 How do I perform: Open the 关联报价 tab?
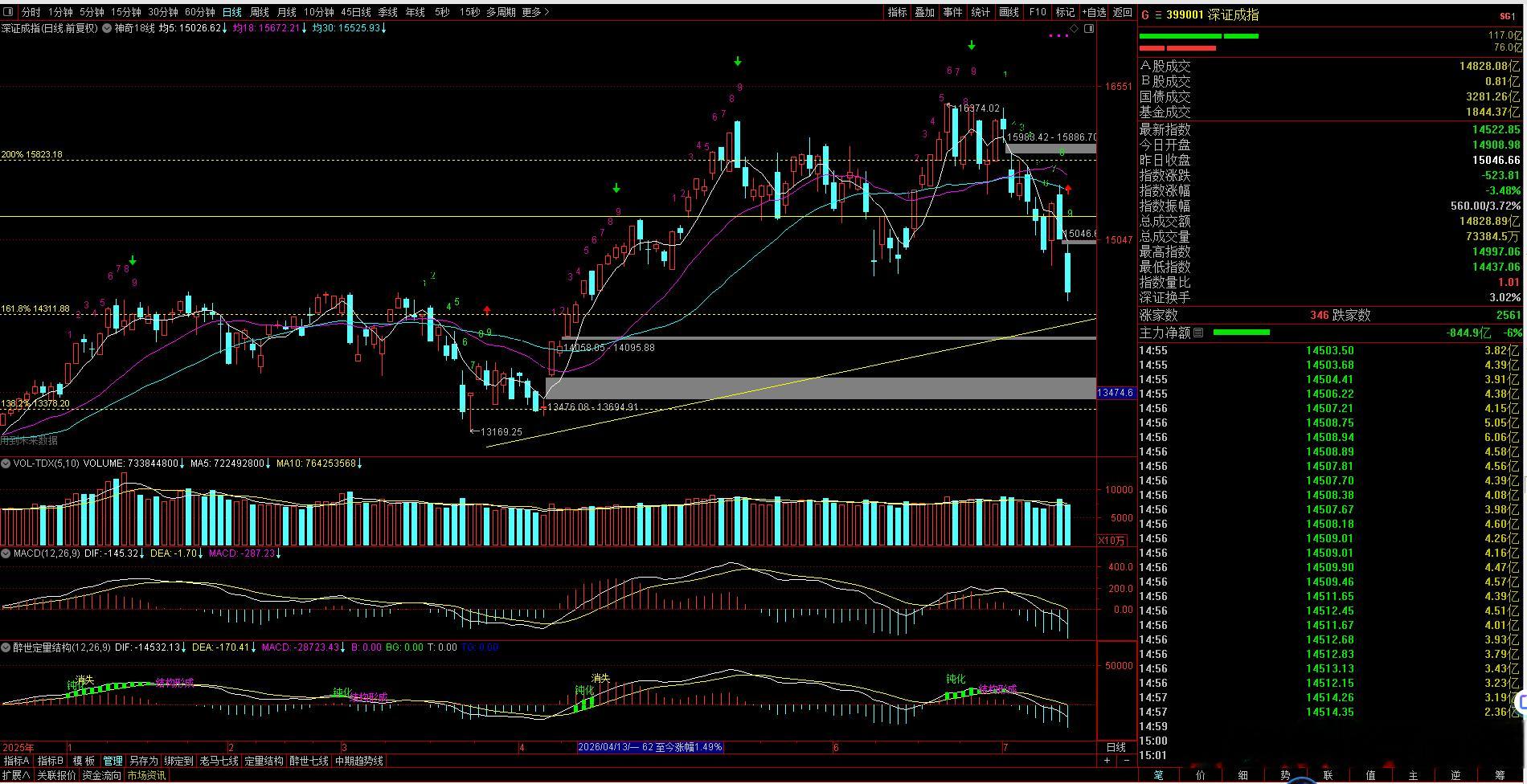point(56,775)
